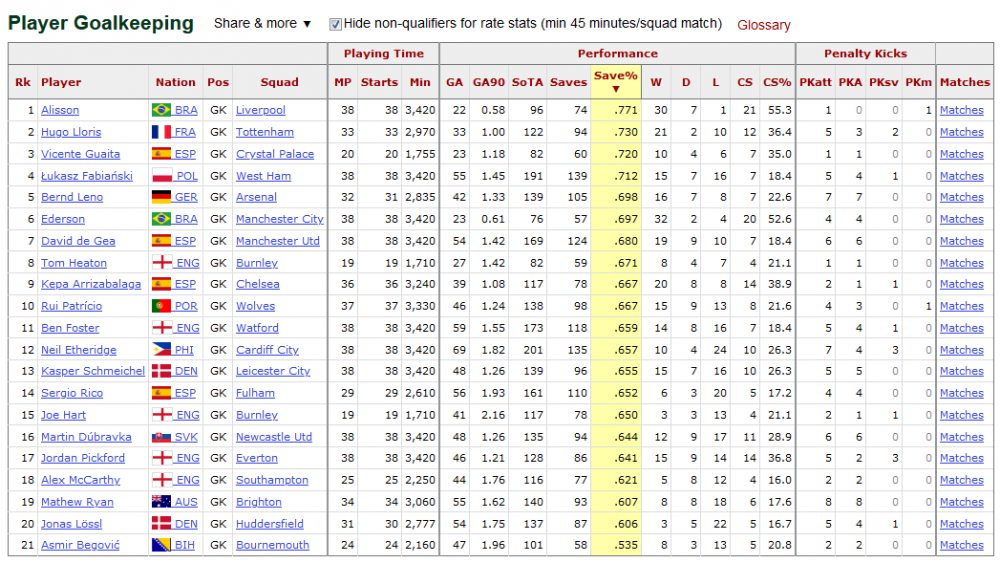
Task: Open Matches link for Jordan Pickford
Action: pyautogui.click(x=962, y=458)
